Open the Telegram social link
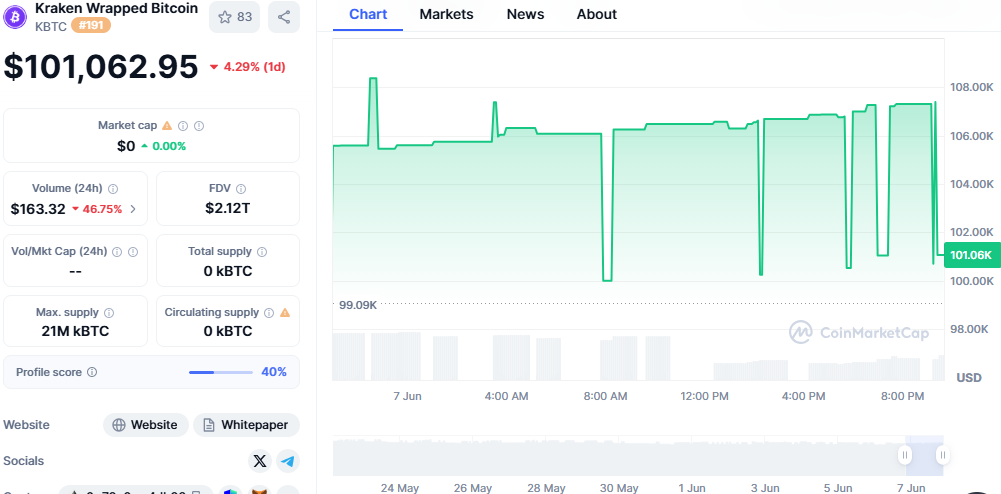 [288, 461]
